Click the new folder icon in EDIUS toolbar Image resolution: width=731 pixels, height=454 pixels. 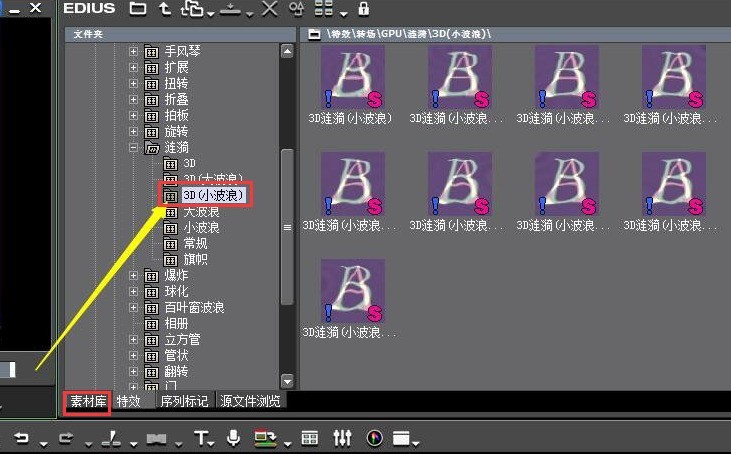pyautogui.click(x=138, y=8)
